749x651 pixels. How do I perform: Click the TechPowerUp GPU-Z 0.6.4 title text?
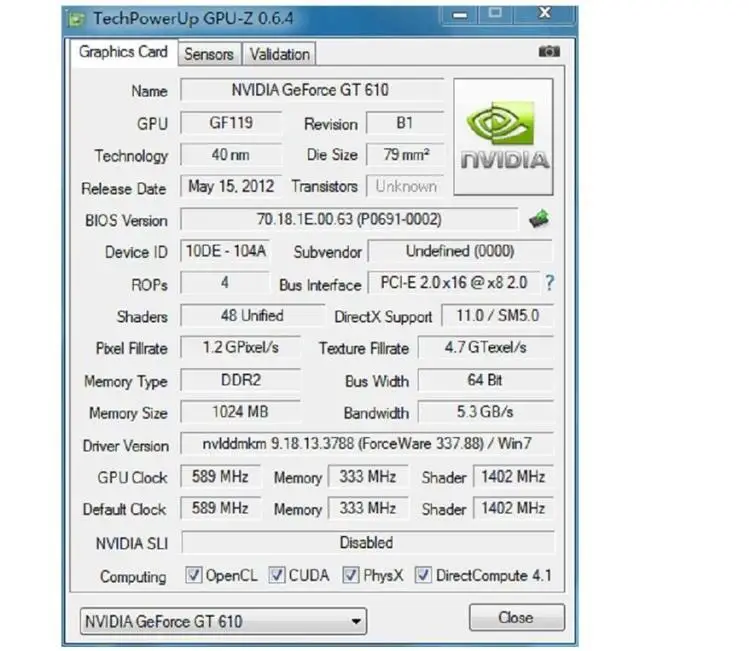click(193, 19)
